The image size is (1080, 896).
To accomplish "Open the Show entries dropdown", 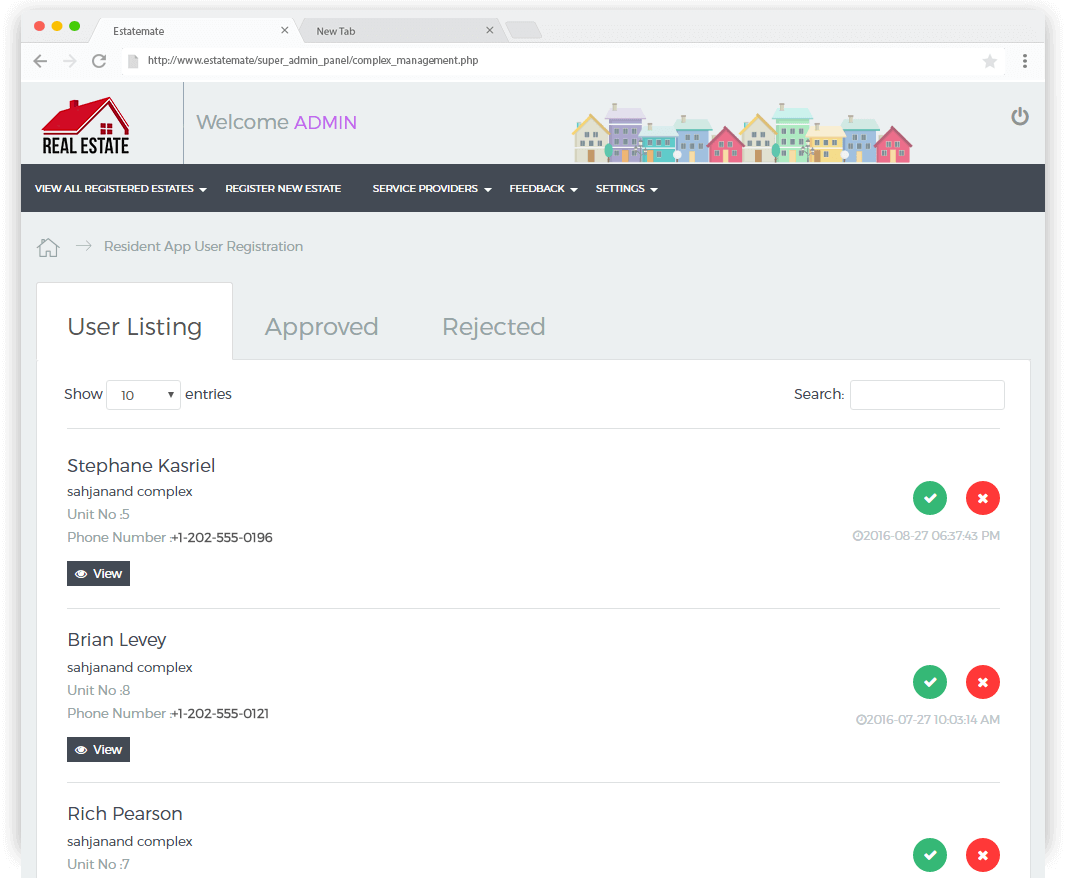I will pos(143,394).
